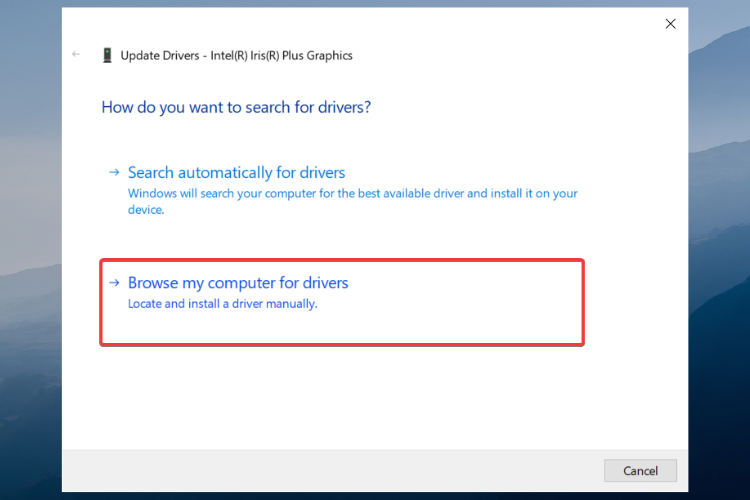Click the blank white area above the footer

coord(375,397)
